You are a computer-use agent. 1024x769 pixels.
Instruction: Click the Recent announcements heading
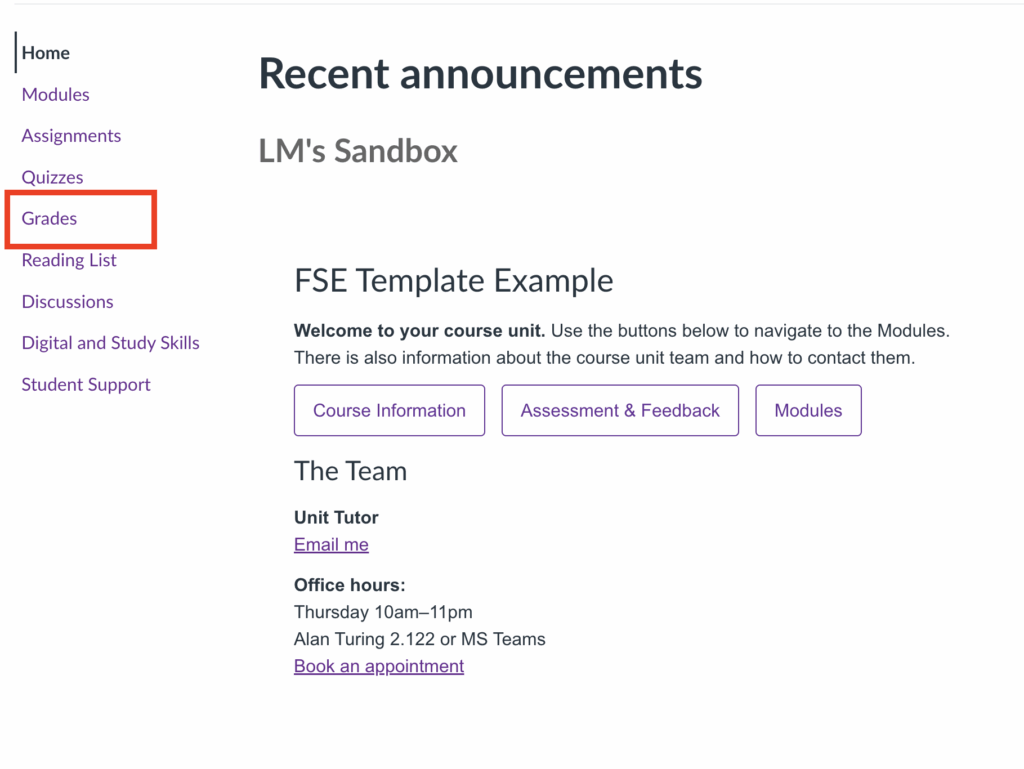(480, 74)
